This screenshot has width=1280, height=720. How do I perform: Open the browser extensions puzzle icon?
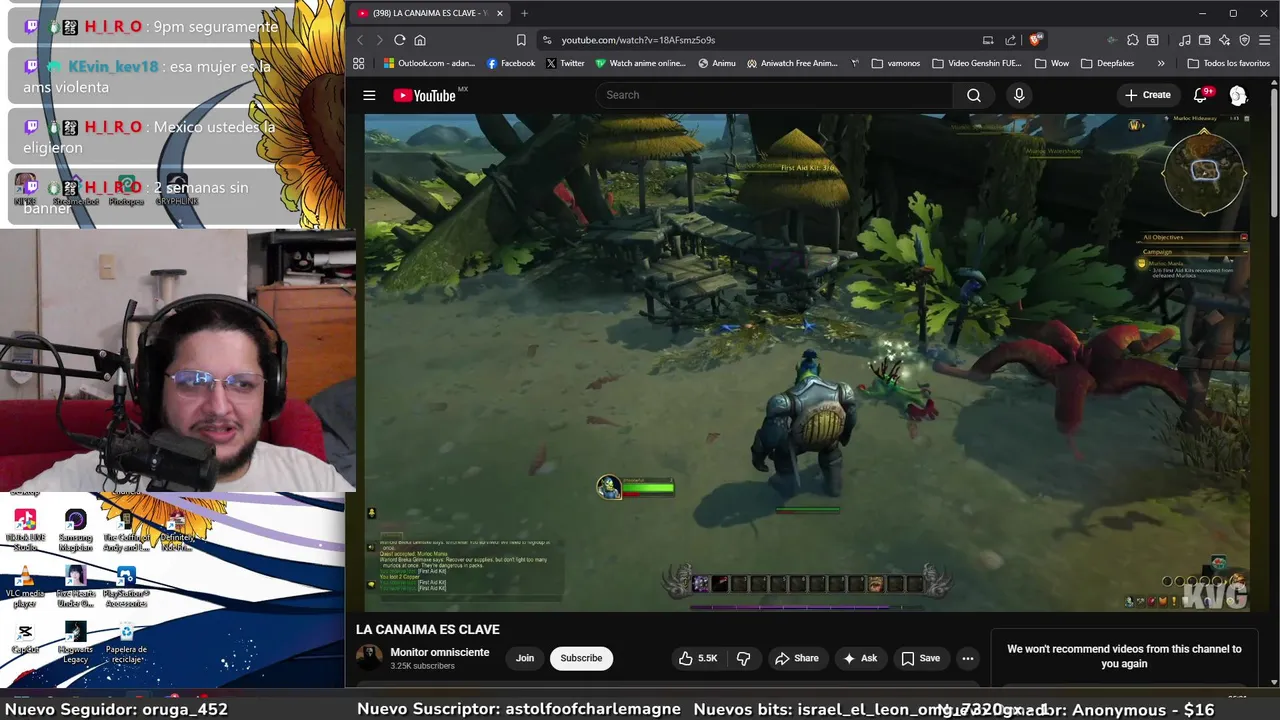pyautogui.click(x=1132, y=40)
